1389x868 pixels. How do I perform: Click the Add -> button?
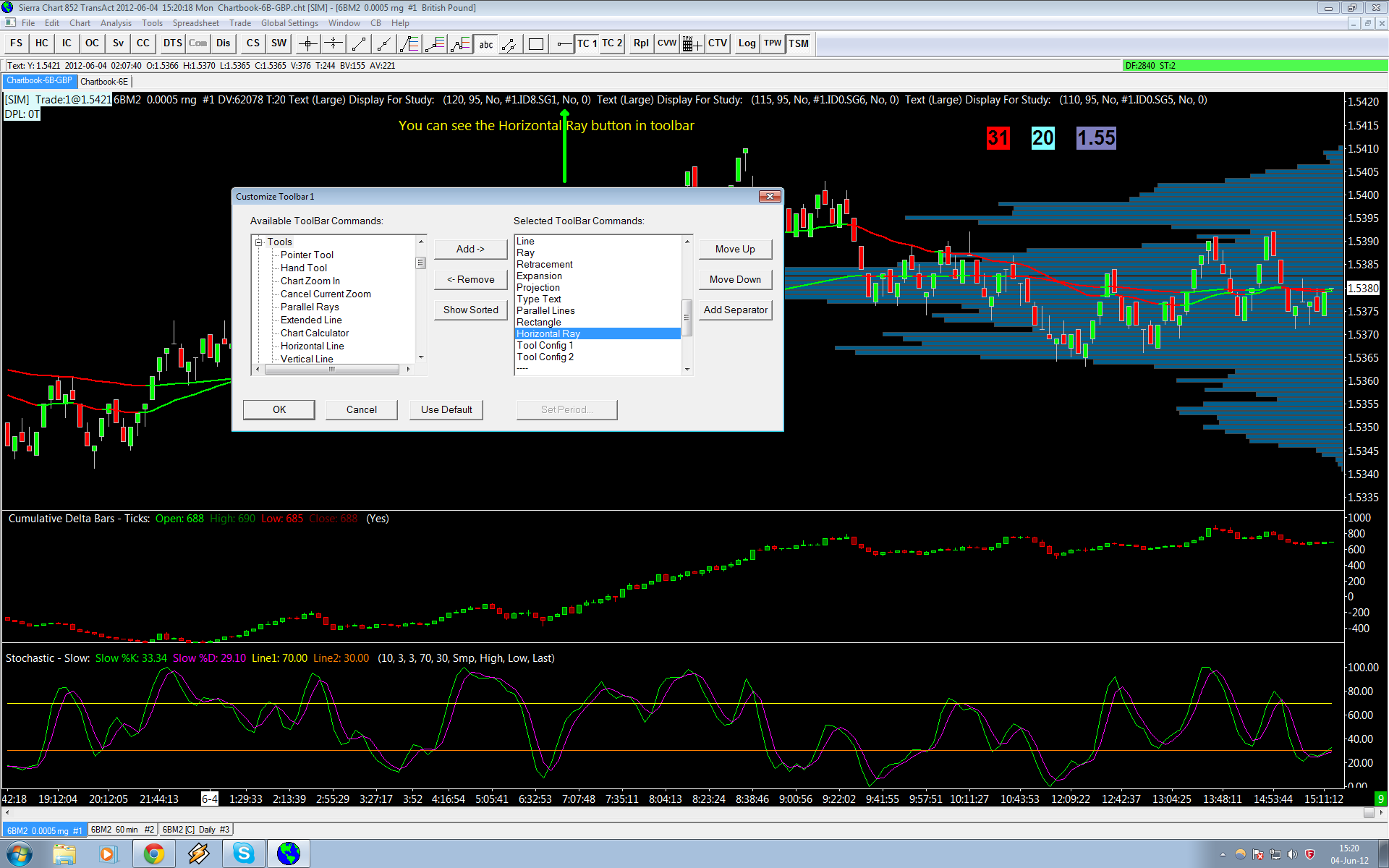click(470, 249)
